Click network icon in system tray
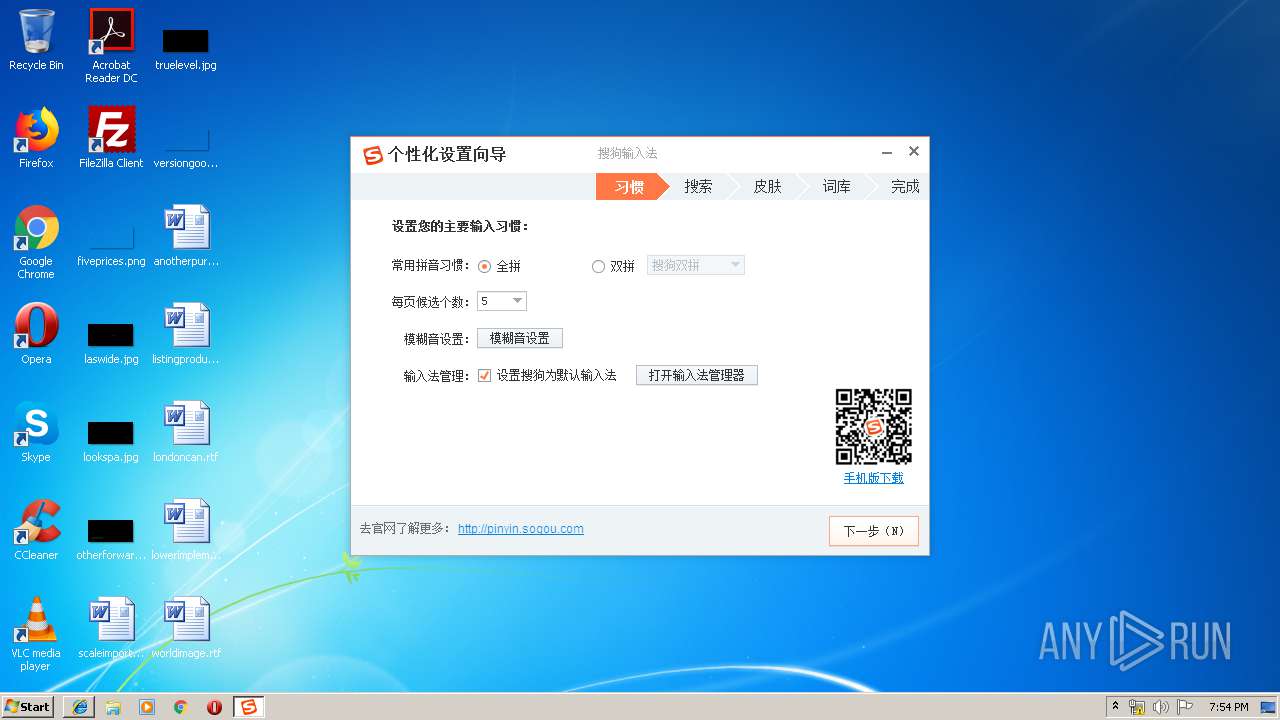Image resolution: width=1280 pixels, height=720 pixels. 1137,707
